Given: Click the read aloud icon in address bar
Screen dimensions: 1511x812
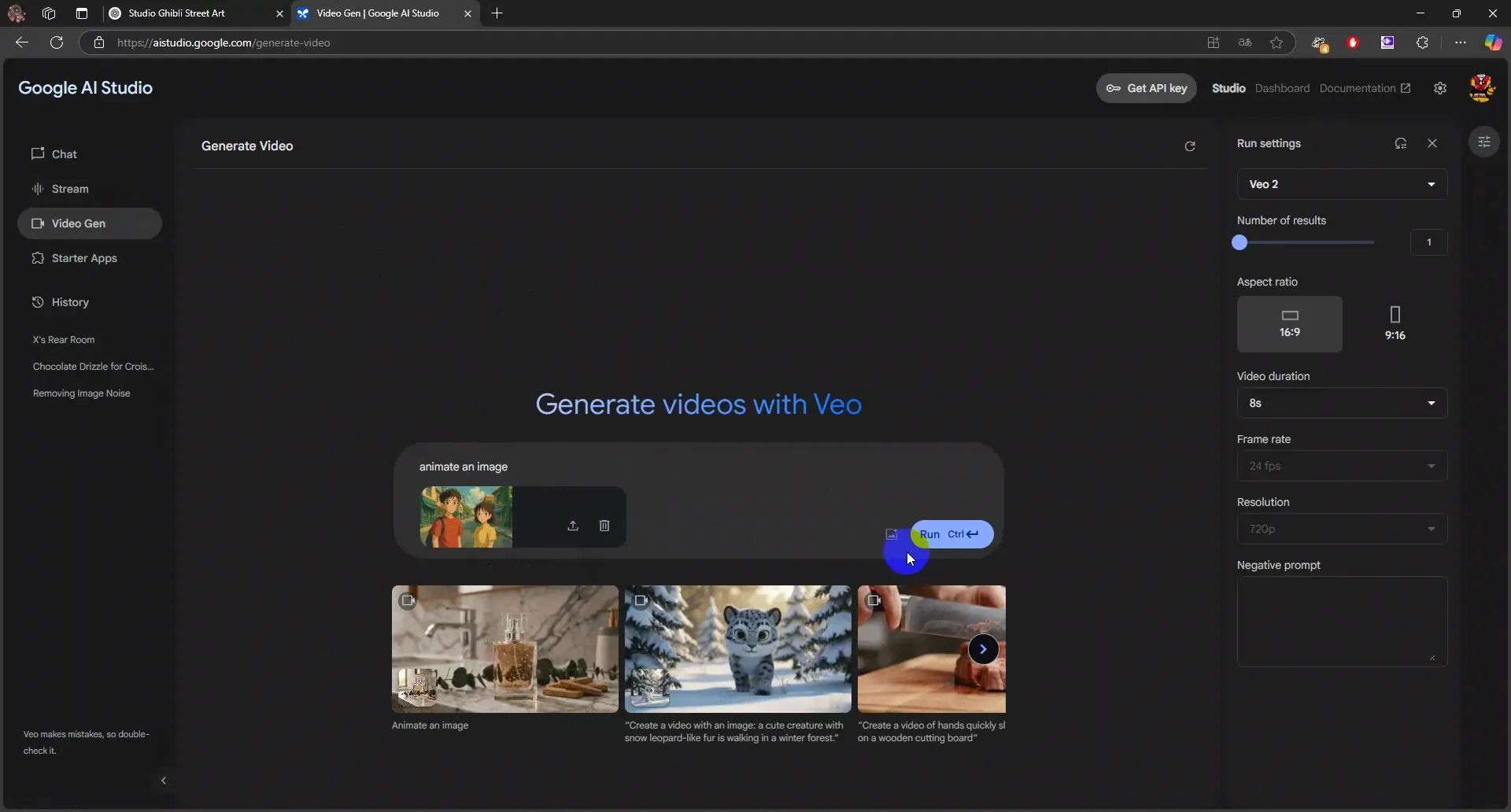Looking at the screenshot, I should tap(1245, 42).
